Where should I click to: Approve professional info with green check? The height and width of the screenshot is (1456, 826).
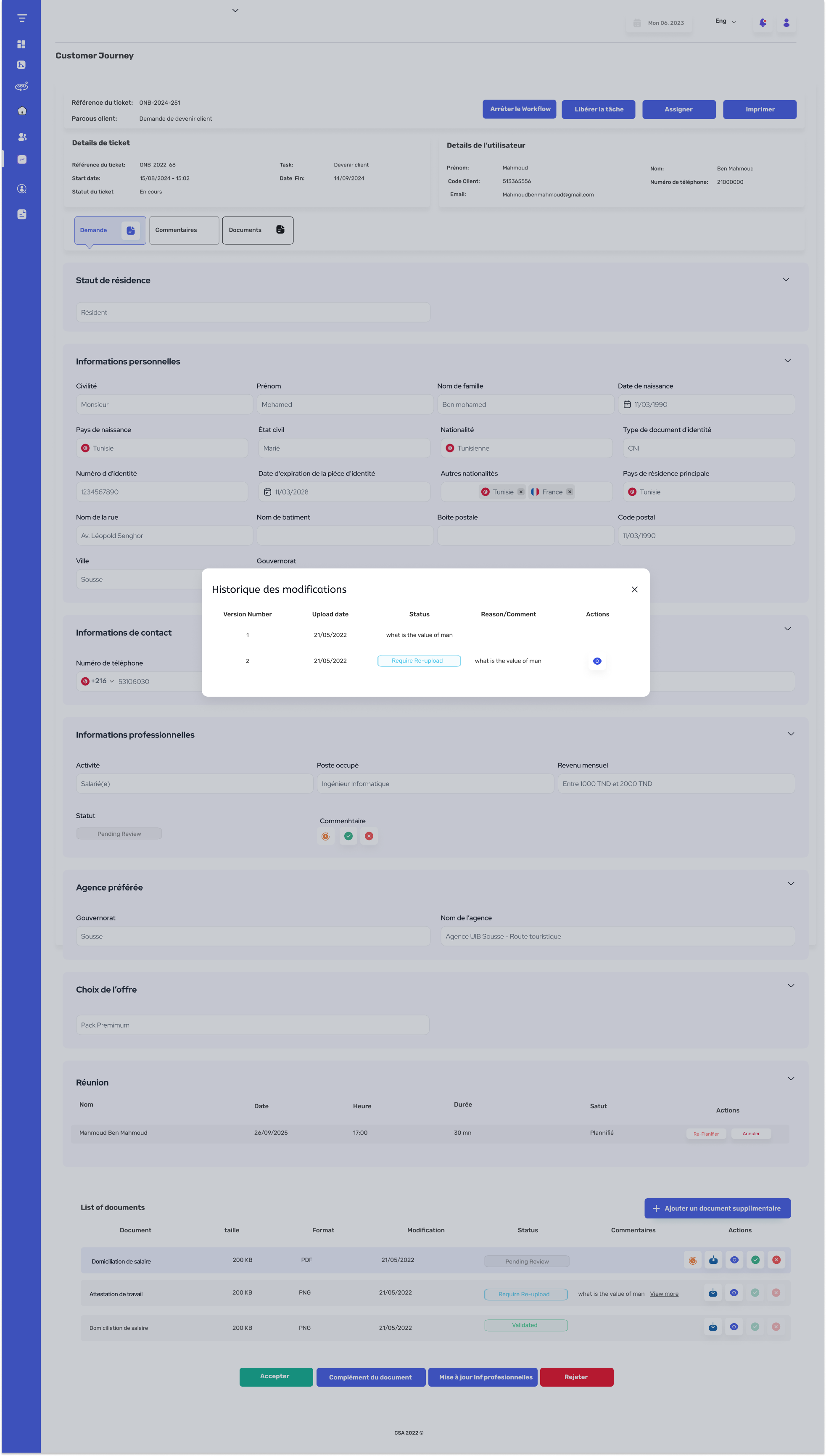[348, 836]
